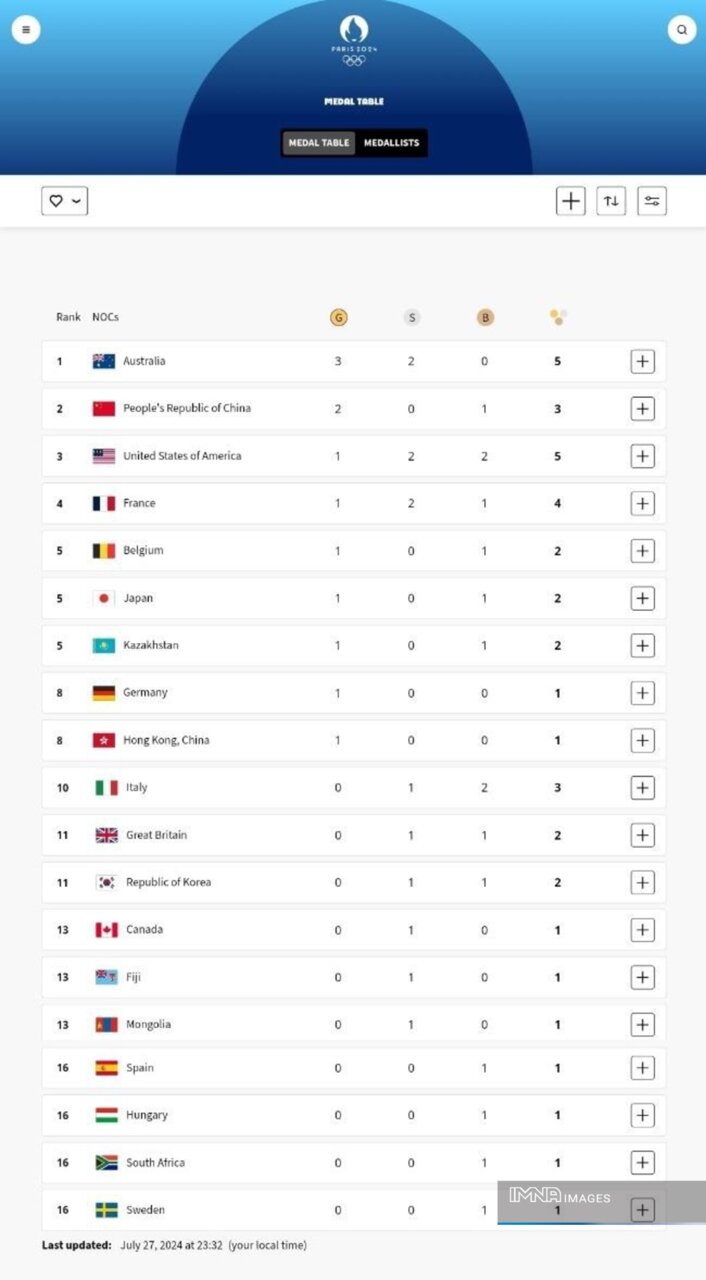Click the Paris 2024 Olympic logo

(x=354, y=41)
